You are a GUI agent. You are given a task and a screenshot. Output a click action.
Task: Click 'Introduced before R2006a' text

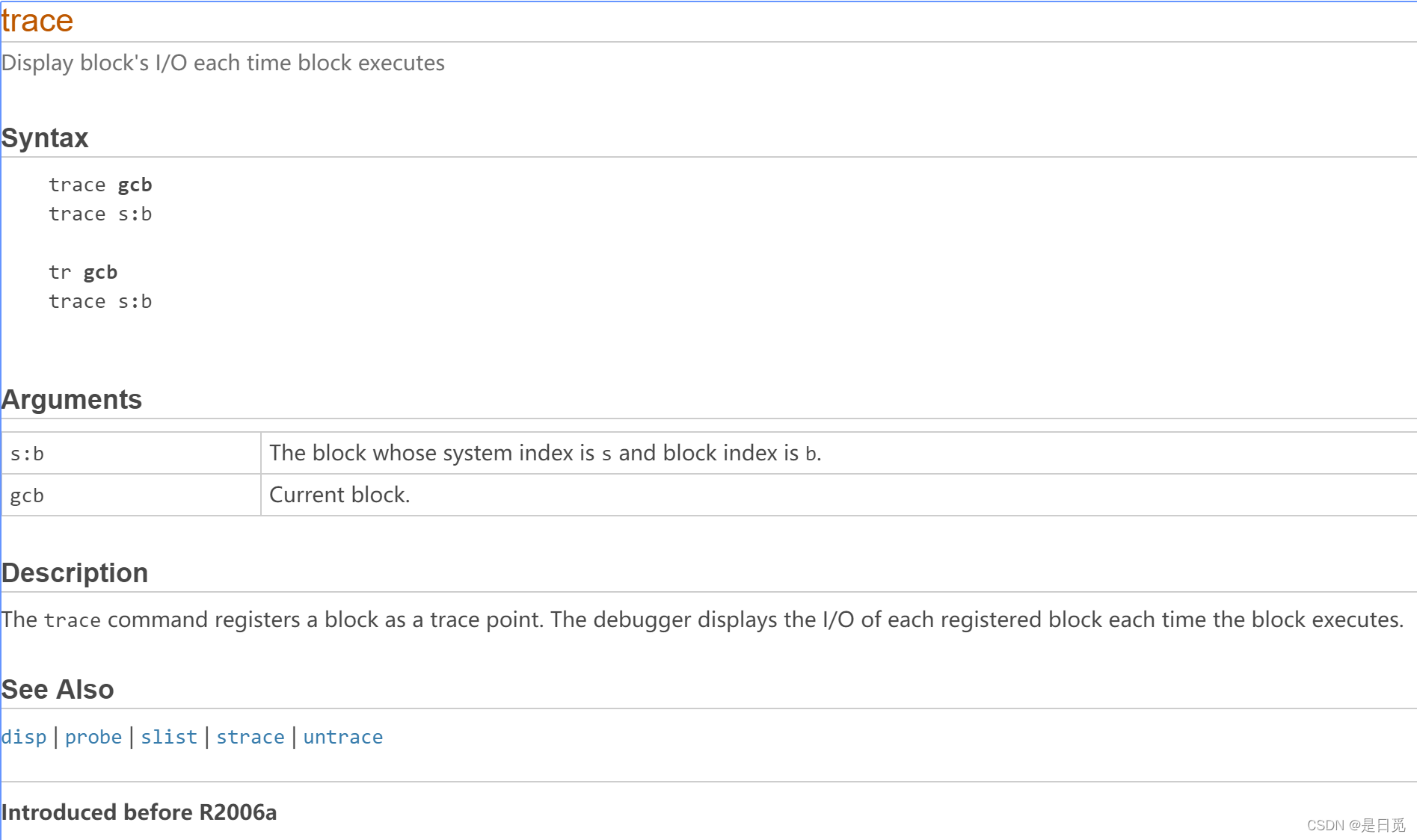coord(139,812)
